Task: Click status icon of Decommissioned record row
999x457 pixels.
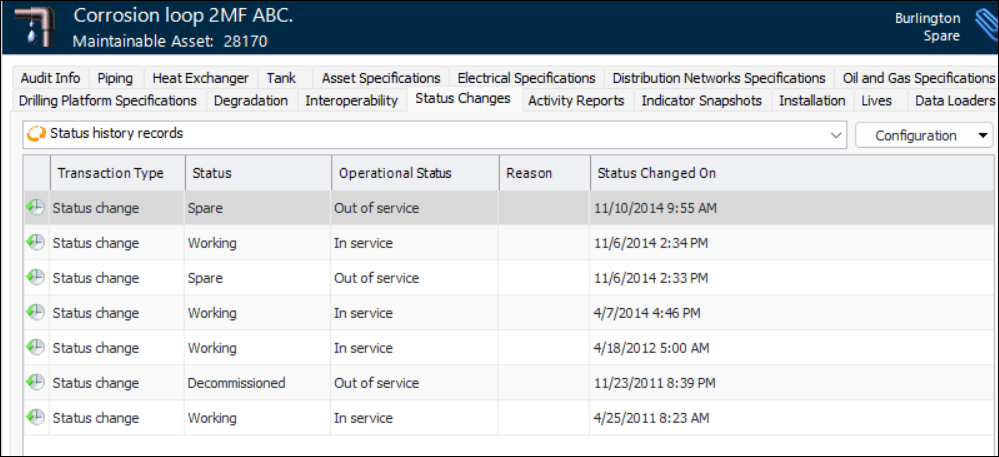Action: pos(35,383)
